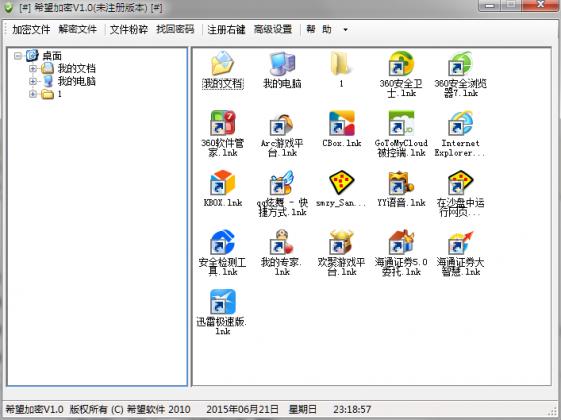Select the folder named 1 in the file pane

[341, 64]
